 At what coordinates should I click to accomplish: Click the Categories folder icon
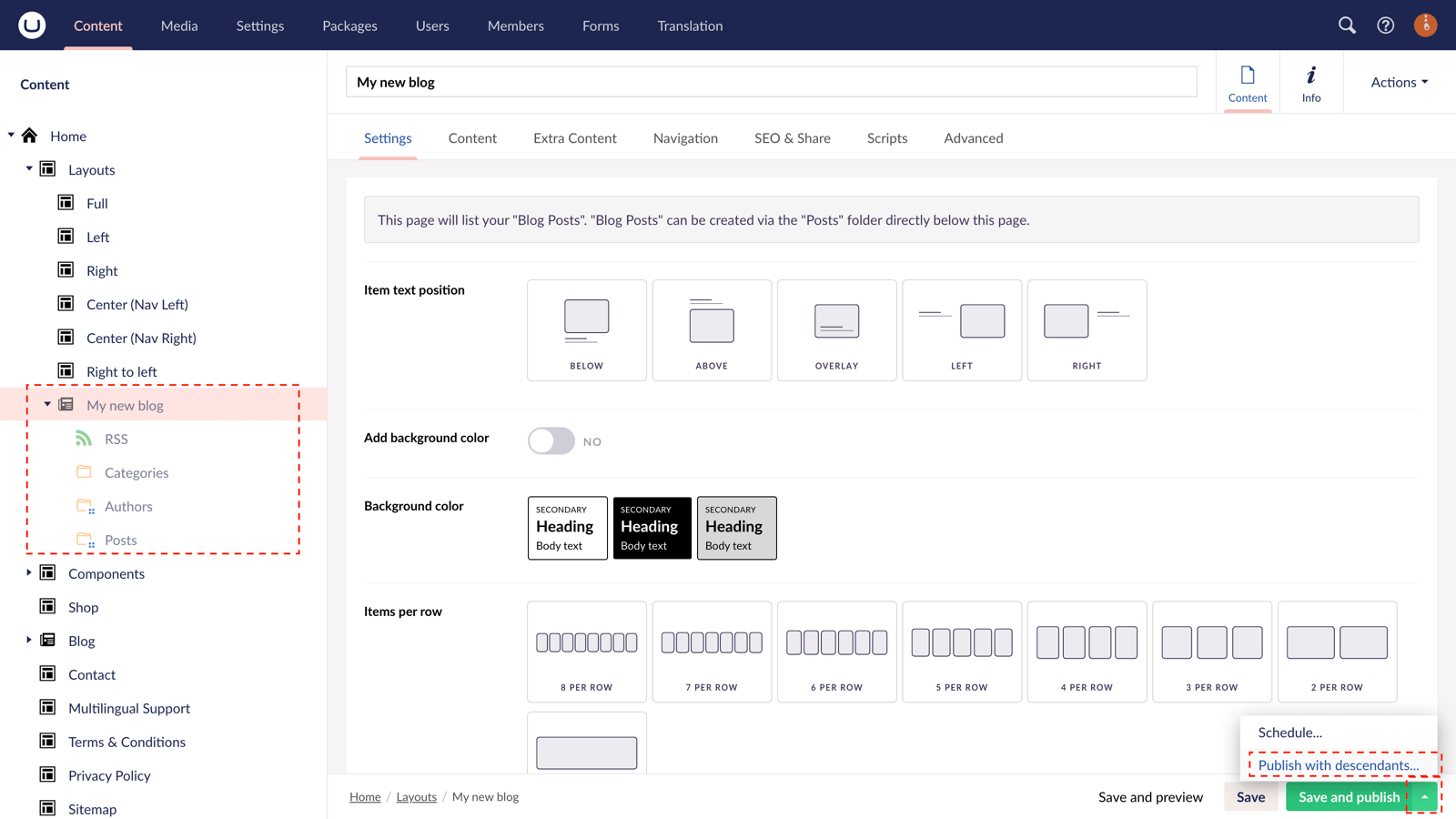[84, 472]
